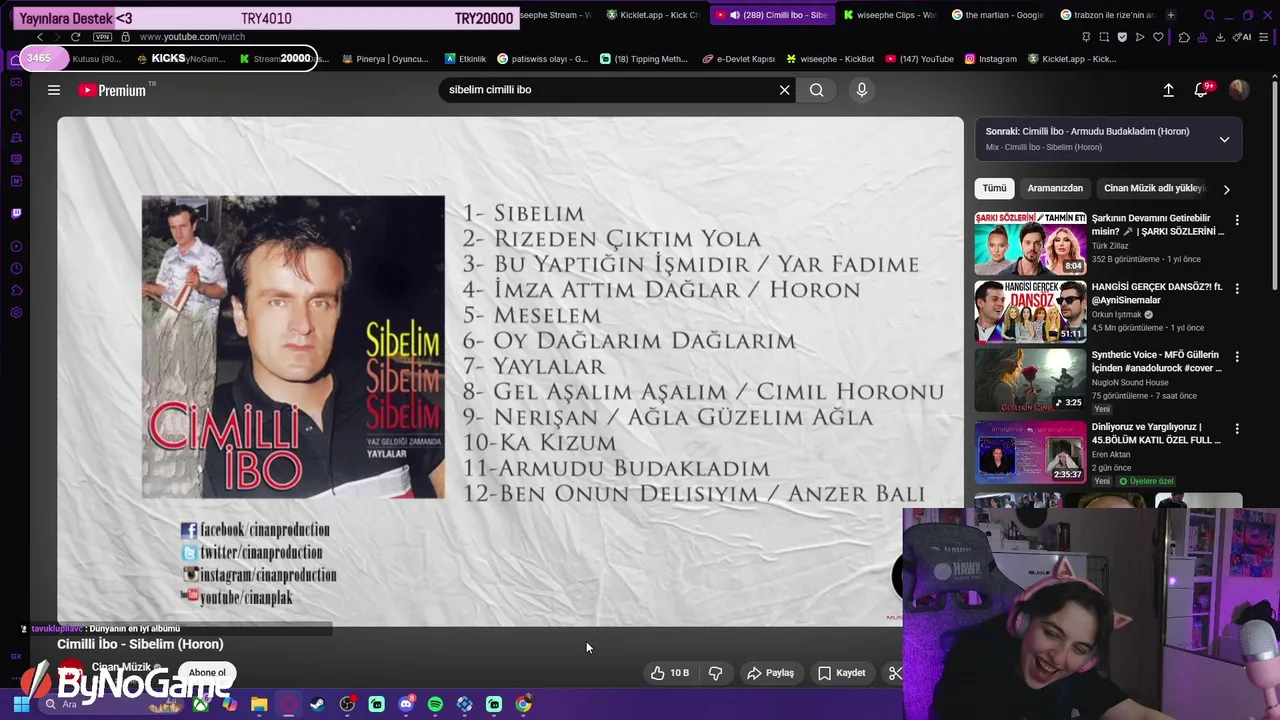Viewport: 1280px width, 720px height.
Task: Open the Etkinlik bookmark
Action: (x=465, y=59)
